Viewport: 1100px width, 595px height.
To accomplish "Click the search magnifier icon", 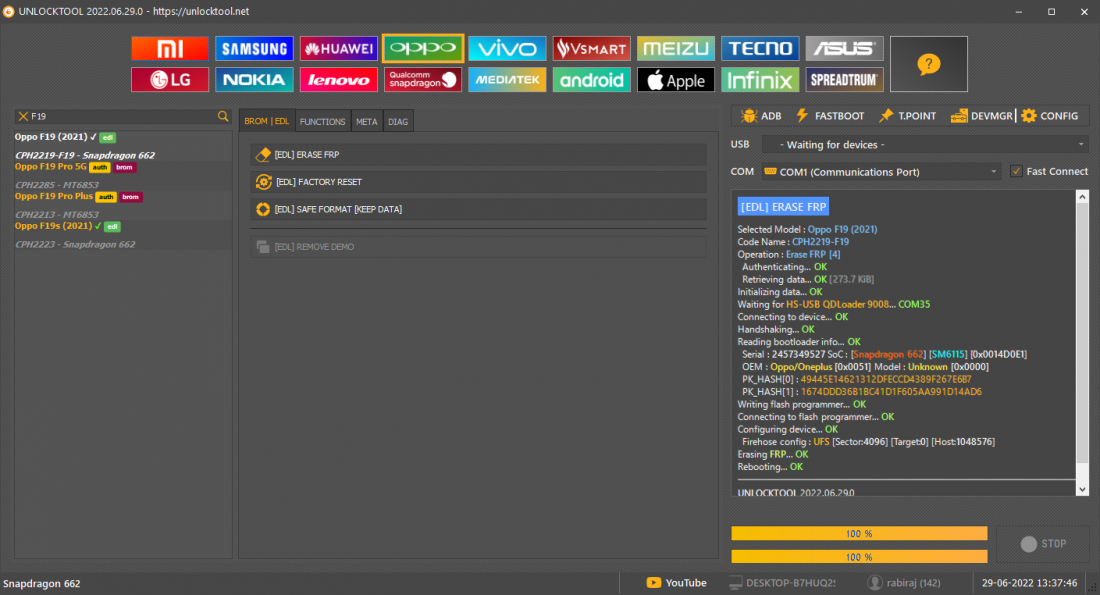I will click(223, 116).
